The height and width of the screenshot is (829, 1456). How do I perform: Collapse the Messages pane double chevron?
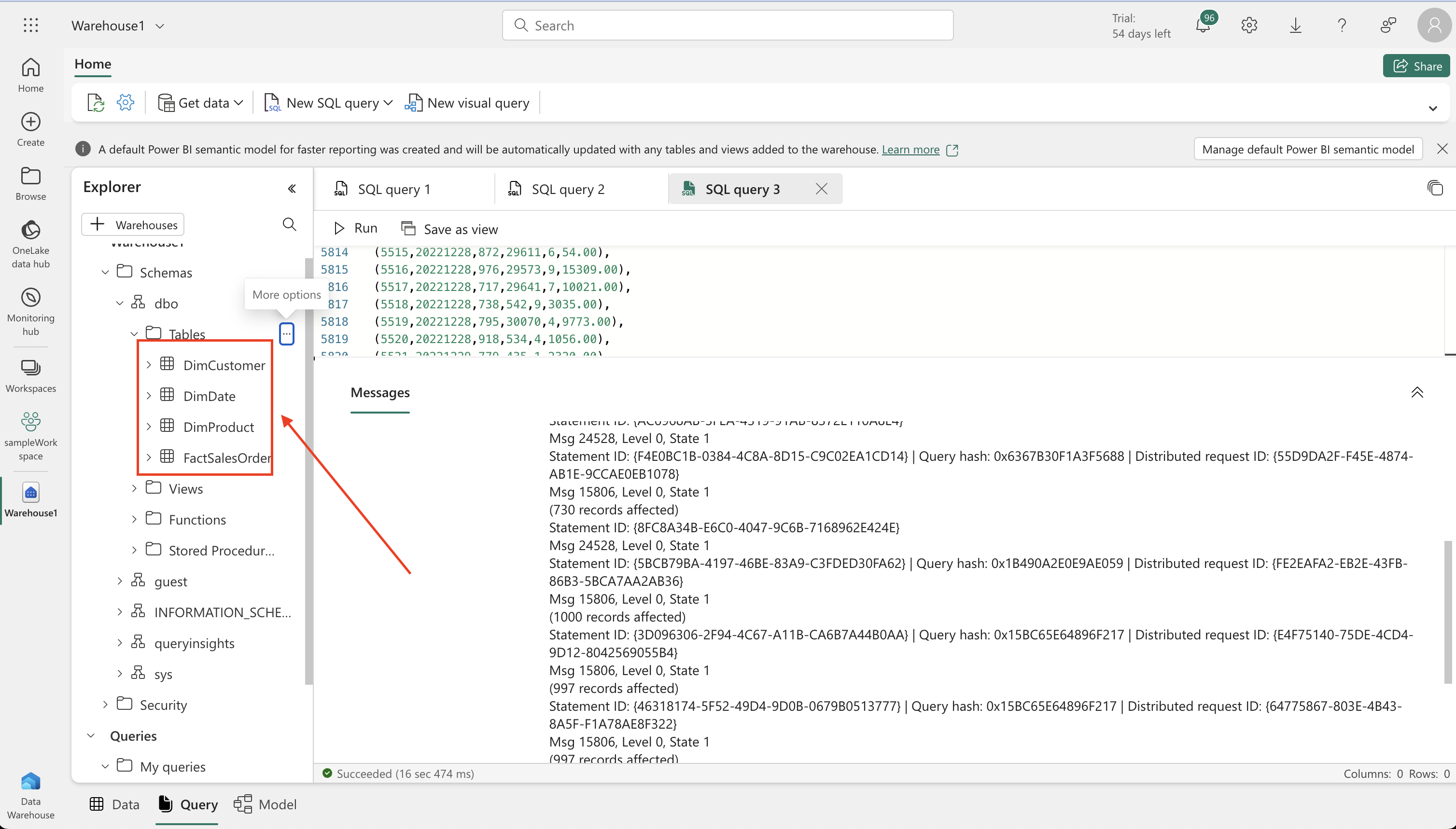(1417, 392)
